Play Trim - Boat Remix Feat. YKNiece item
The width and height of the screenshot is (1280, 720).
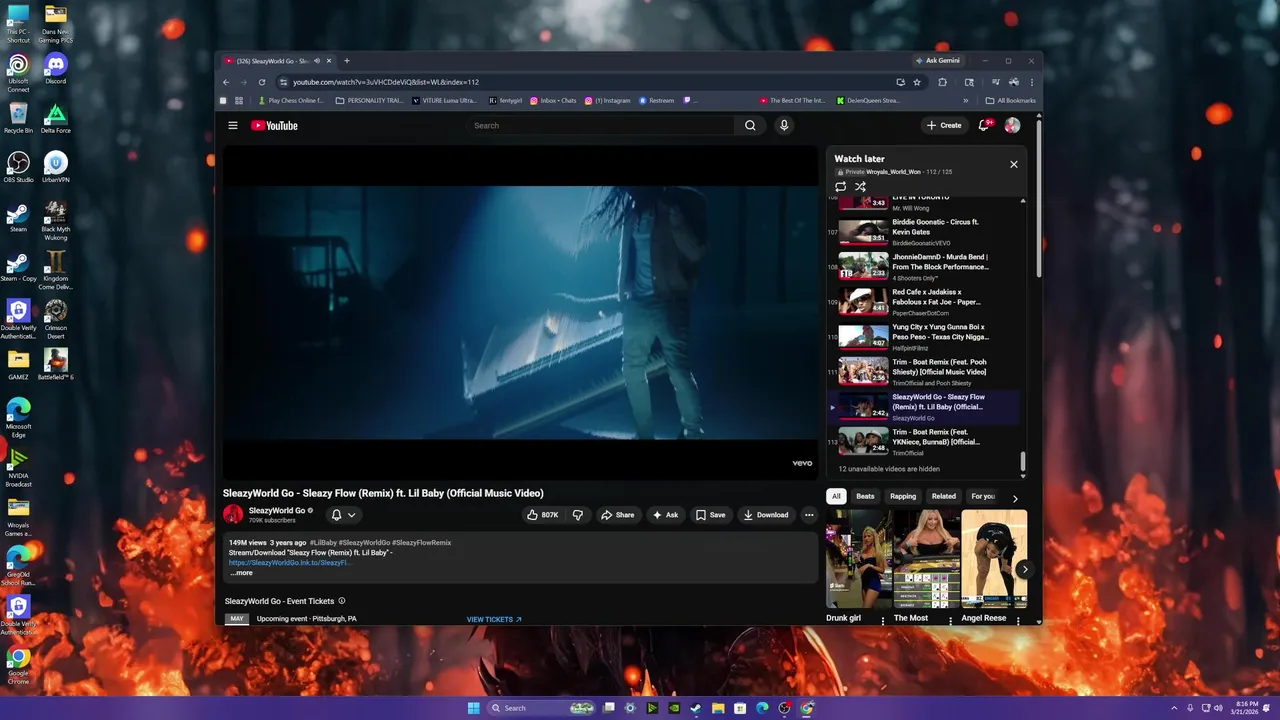pos(925,441)
